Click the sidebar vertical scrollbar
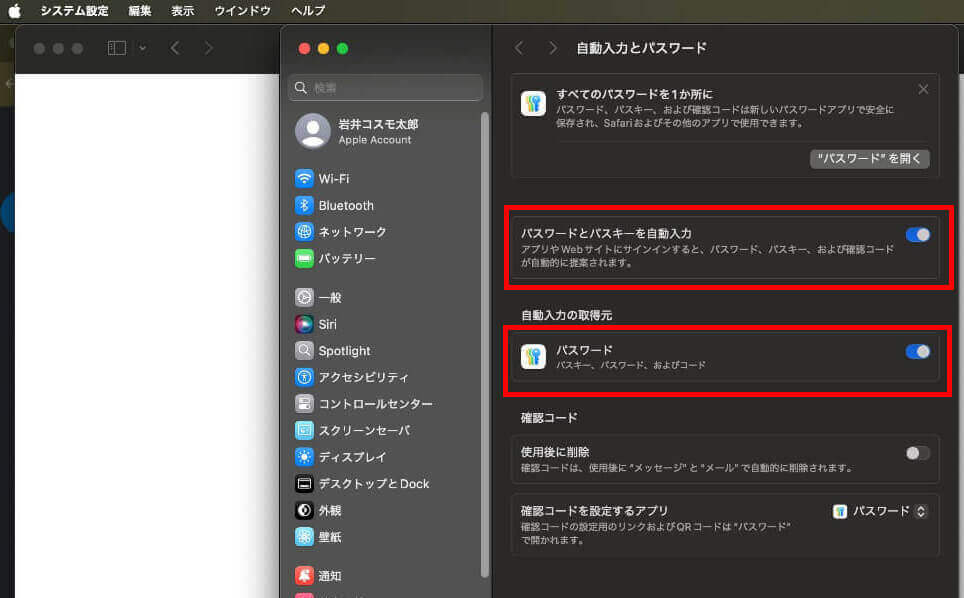 485,344
